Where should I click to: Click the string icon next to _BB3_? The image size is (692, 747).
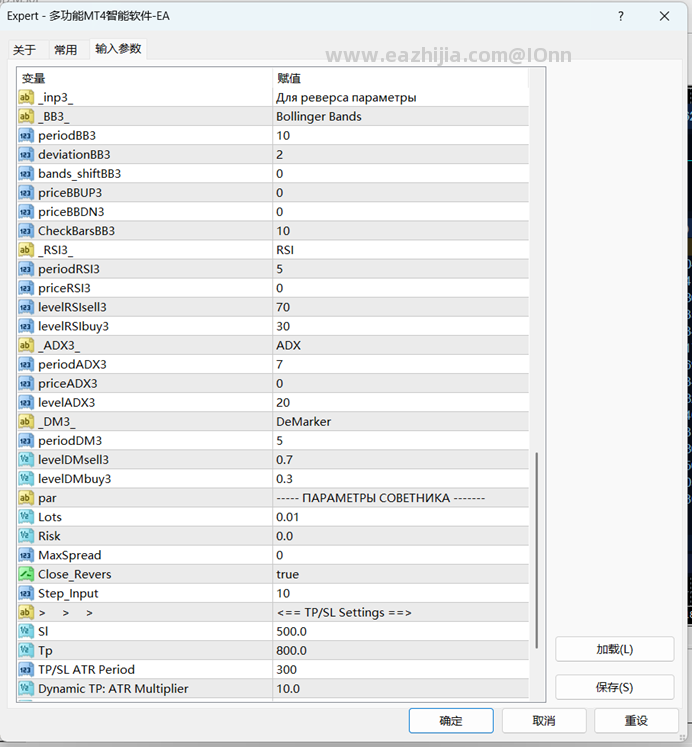(26, 116)
